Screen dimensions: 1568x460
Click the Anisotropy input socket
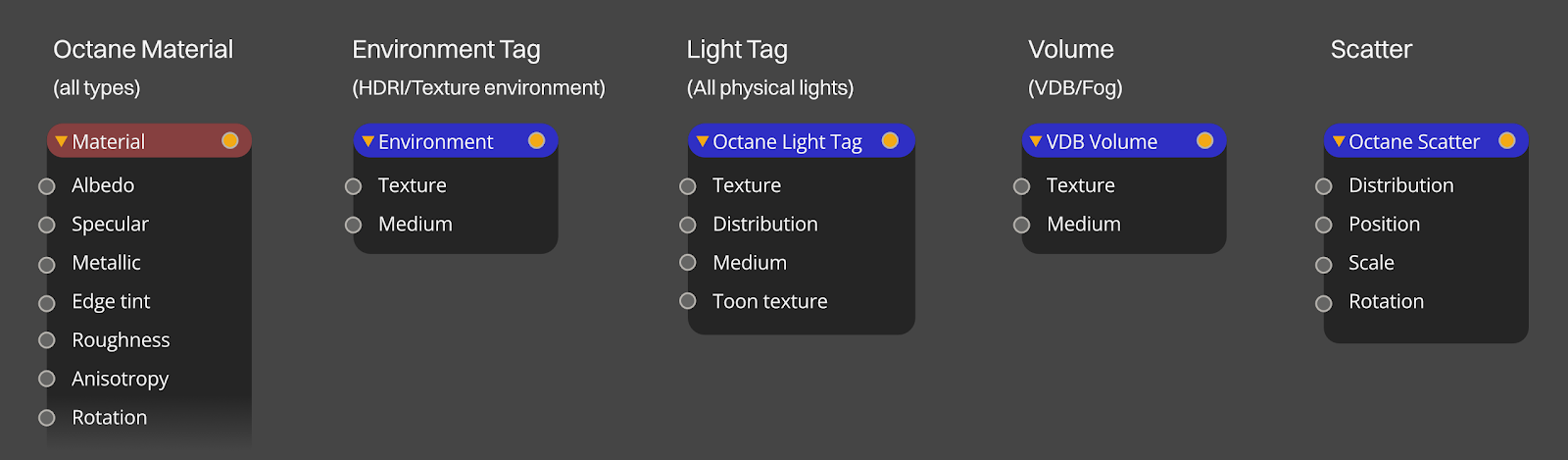[46, 379]
